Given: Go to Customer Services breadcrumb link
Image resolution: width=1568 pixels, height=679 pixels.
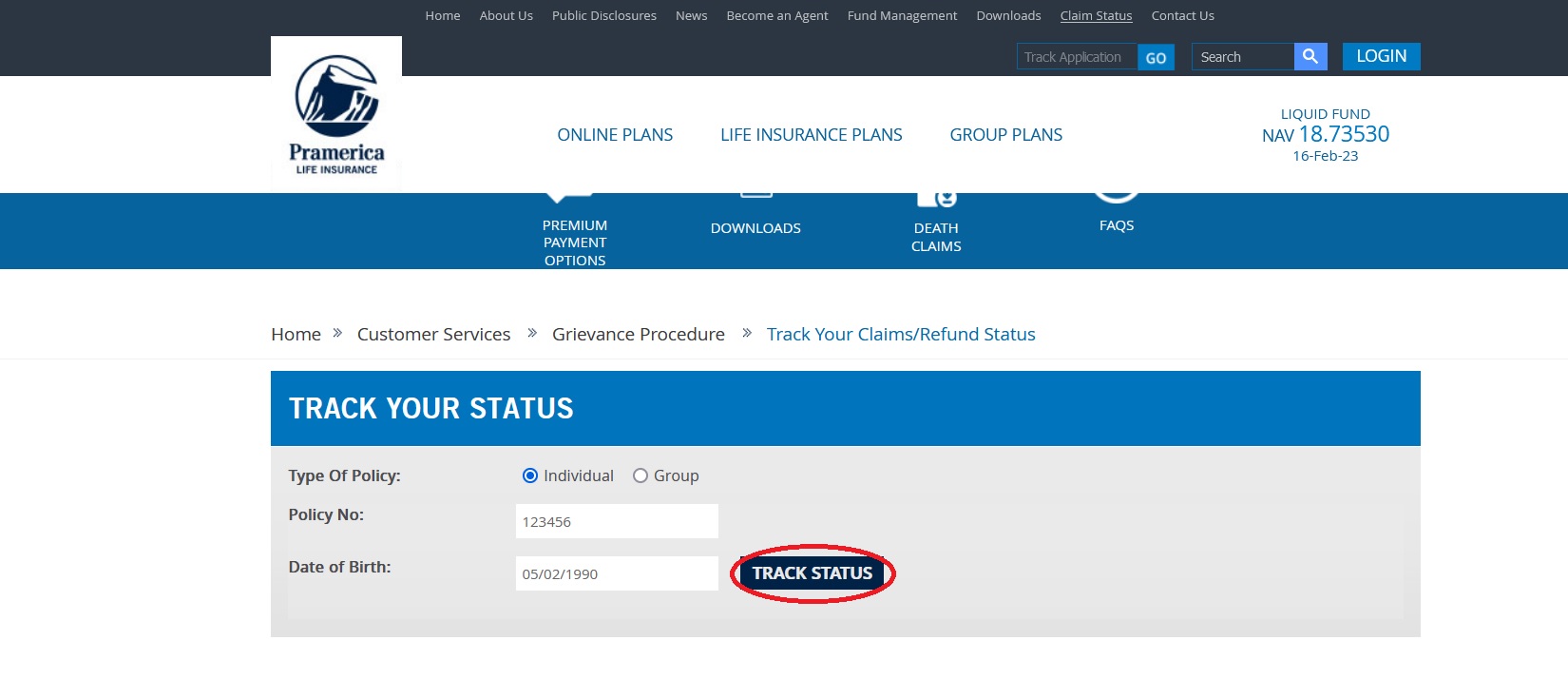Looking at the screenshot, I should (x=433, y=334).
